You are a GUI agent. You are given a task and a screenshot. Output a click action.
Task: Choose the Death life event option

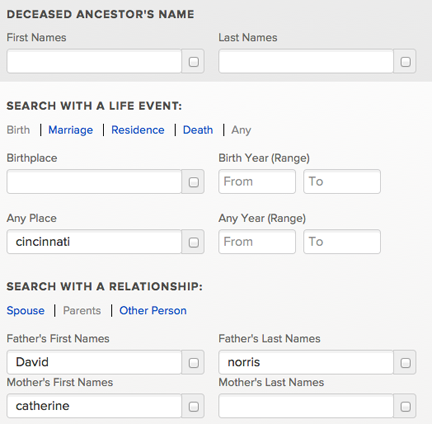click(198, 130)
